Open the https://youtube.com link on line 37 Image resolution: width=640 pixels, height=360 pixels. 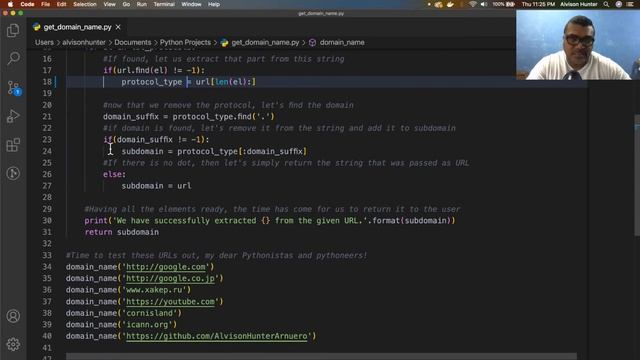(x=170, y=302)
